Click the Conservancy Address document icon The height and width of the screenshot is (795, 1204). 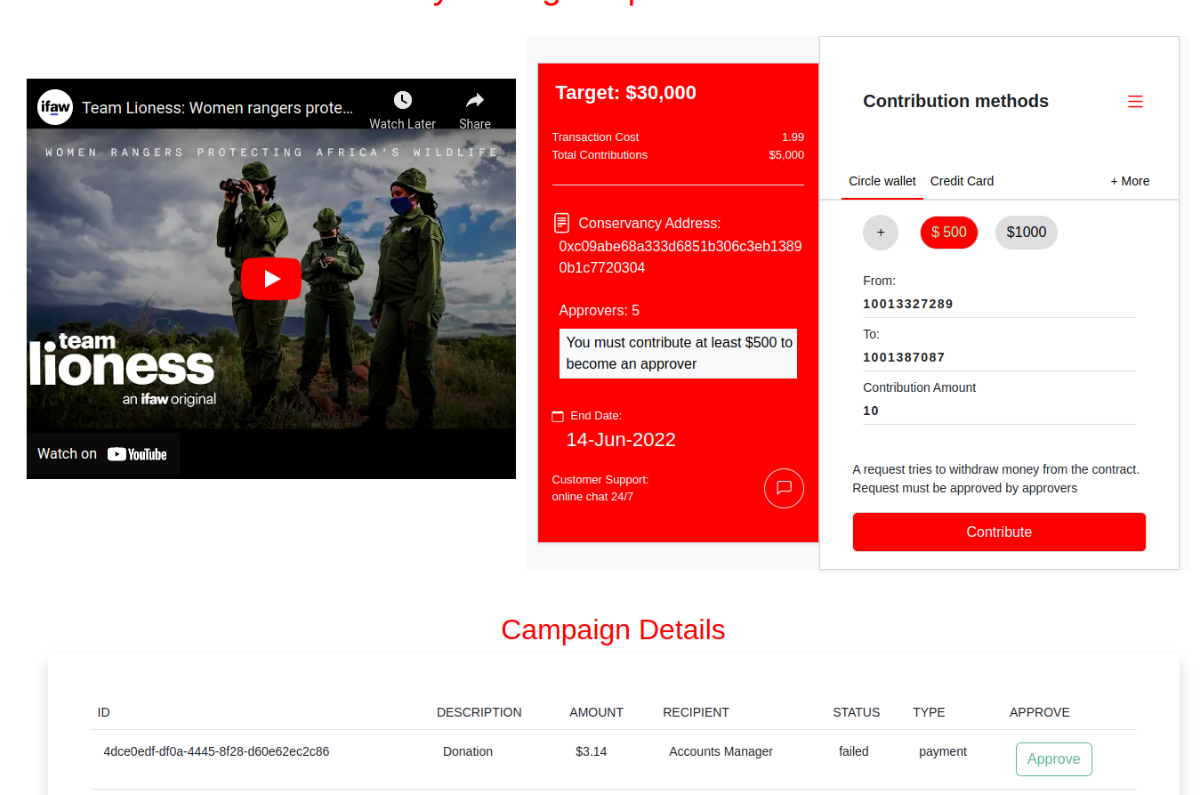point(562,223)
